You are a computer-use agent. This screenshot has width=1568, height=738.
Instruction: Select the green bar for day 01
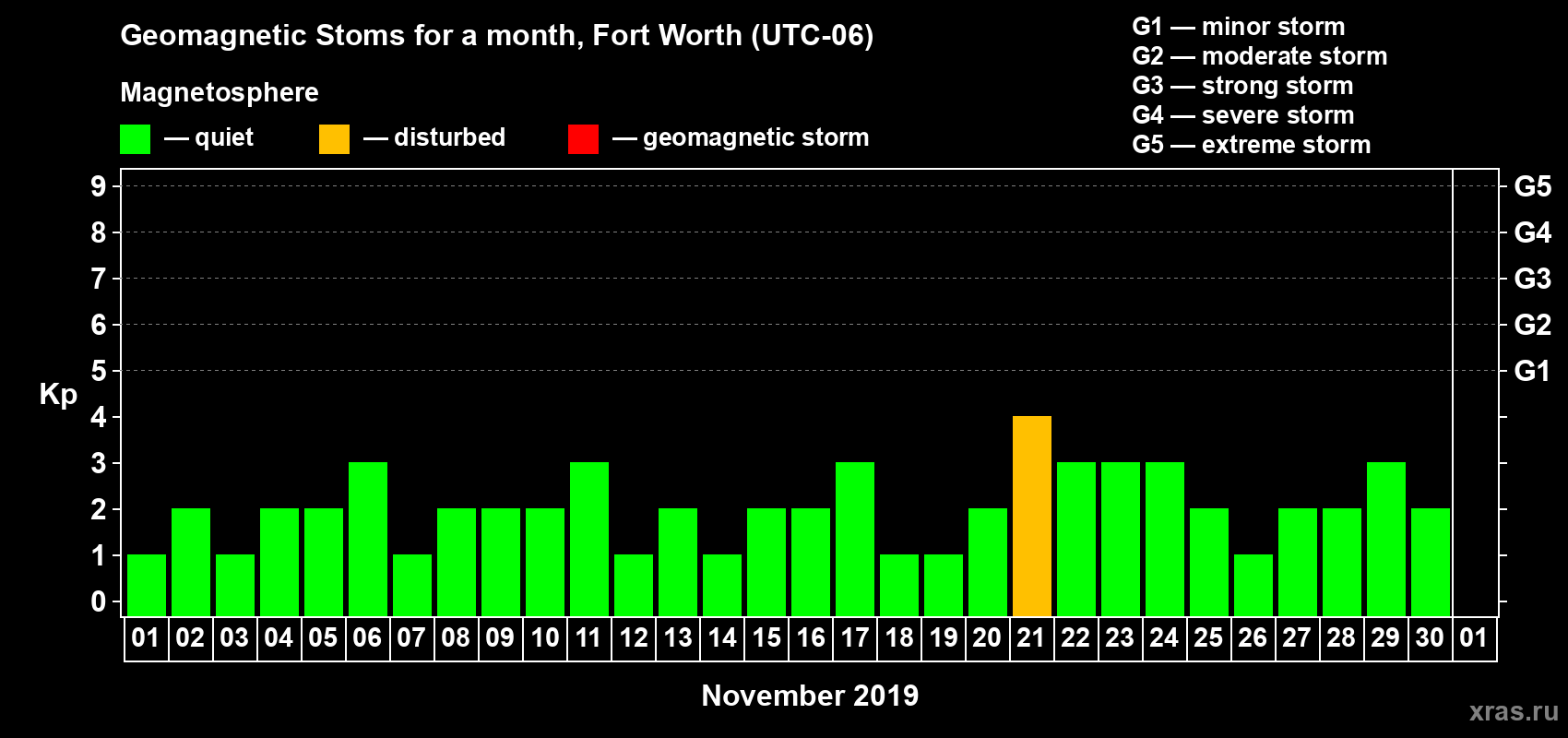pos(147,585)
